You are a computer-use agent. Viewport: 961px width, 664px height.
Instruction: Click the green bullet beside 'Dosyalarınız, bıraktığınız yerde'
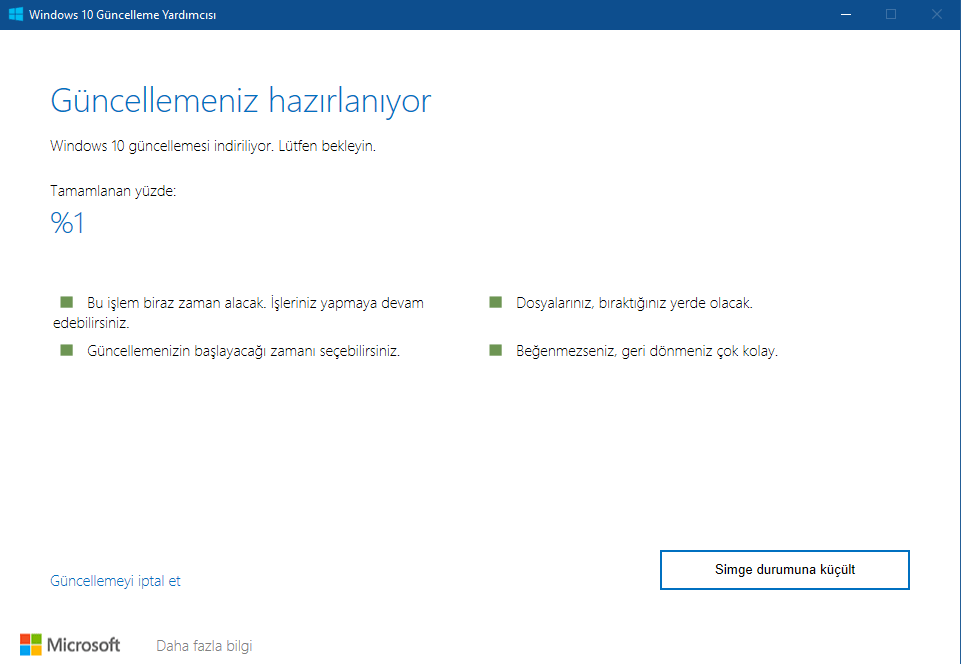pos(495,302)
